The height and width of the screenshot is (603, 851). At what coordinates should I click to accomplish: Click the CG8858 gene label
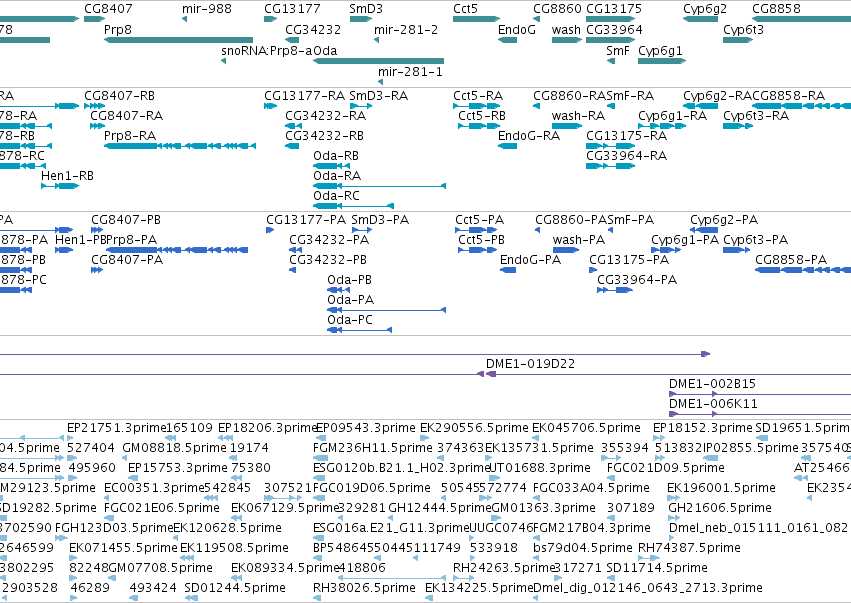point(776,9)
